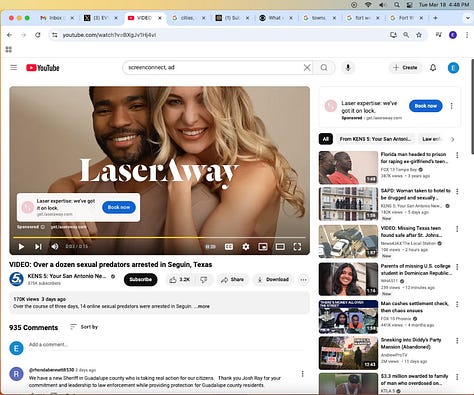Open Man cashes settlement check video title

tap(415, 307)
